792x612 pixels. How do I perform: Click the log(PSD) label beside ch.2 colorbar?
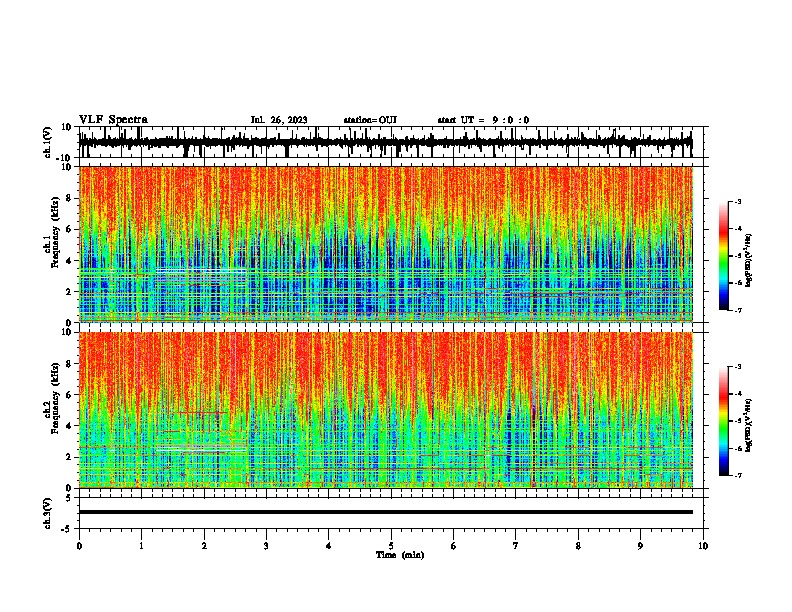coord(748,425)
